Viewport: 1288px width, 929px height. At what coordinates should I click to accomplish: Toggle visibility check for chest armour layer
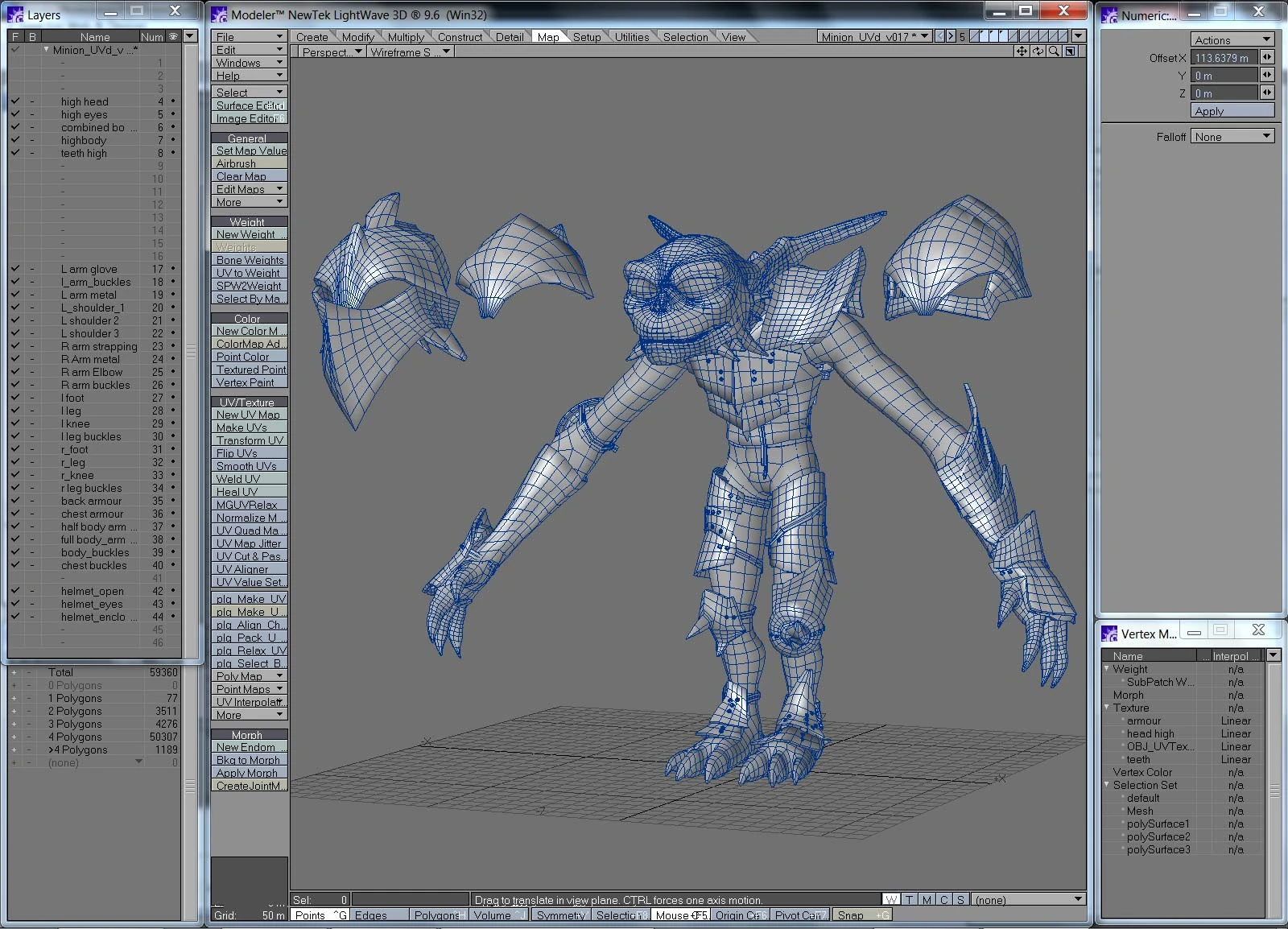(14, 514)
